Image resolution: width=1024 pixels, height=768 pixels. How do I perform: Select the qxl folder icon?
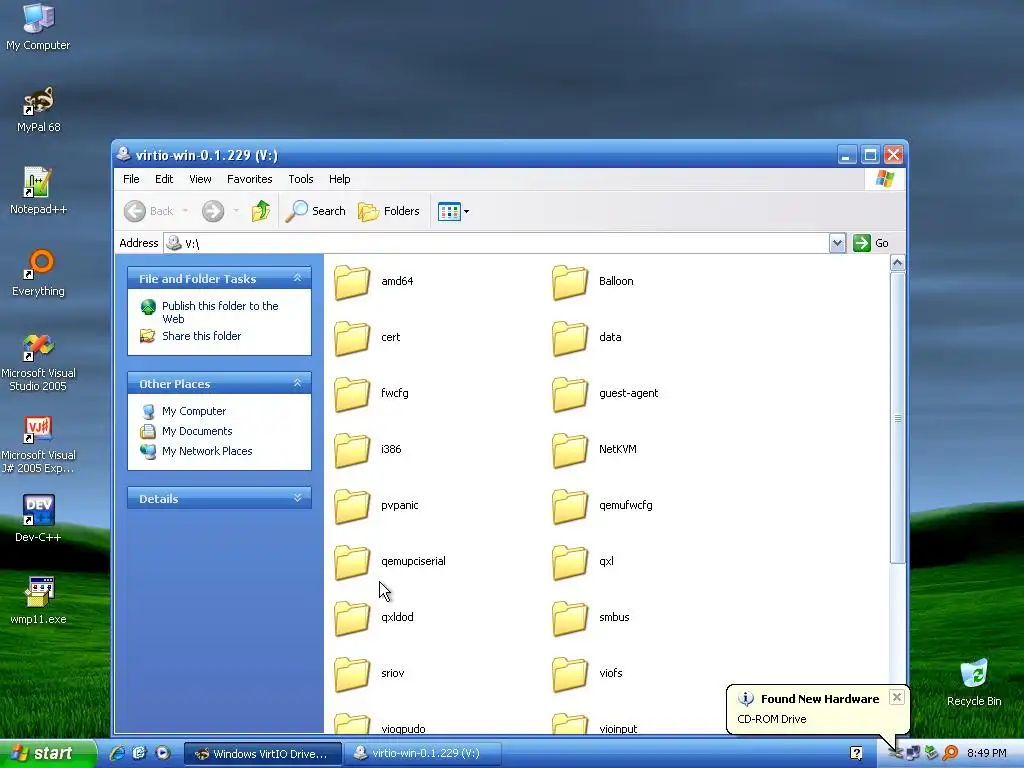pos(569,562)
